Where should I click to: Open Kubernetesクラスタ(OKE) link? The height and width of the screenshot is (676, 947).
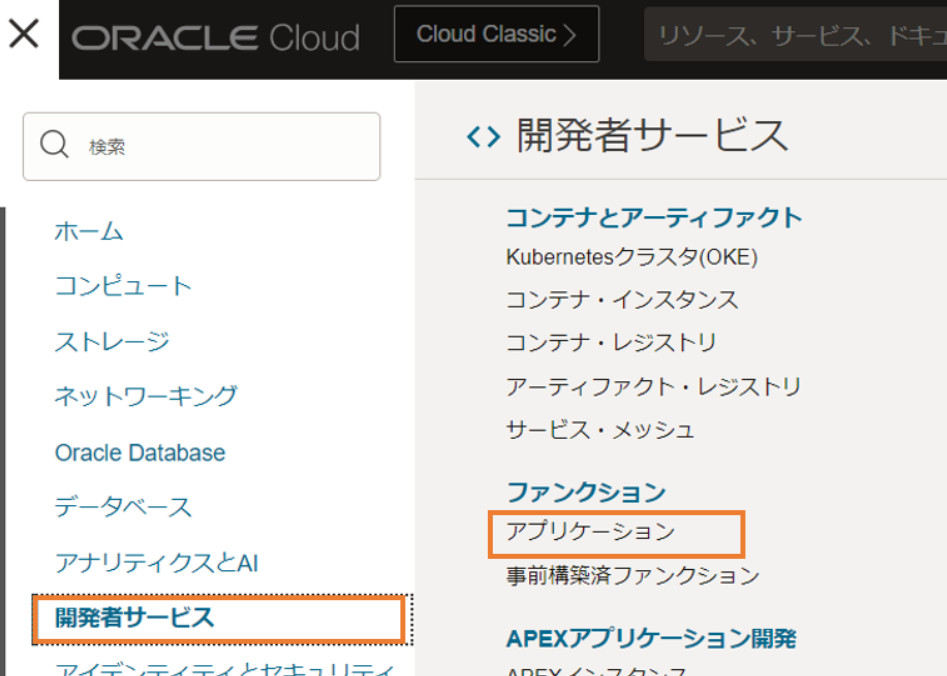[x=632, y=257]
